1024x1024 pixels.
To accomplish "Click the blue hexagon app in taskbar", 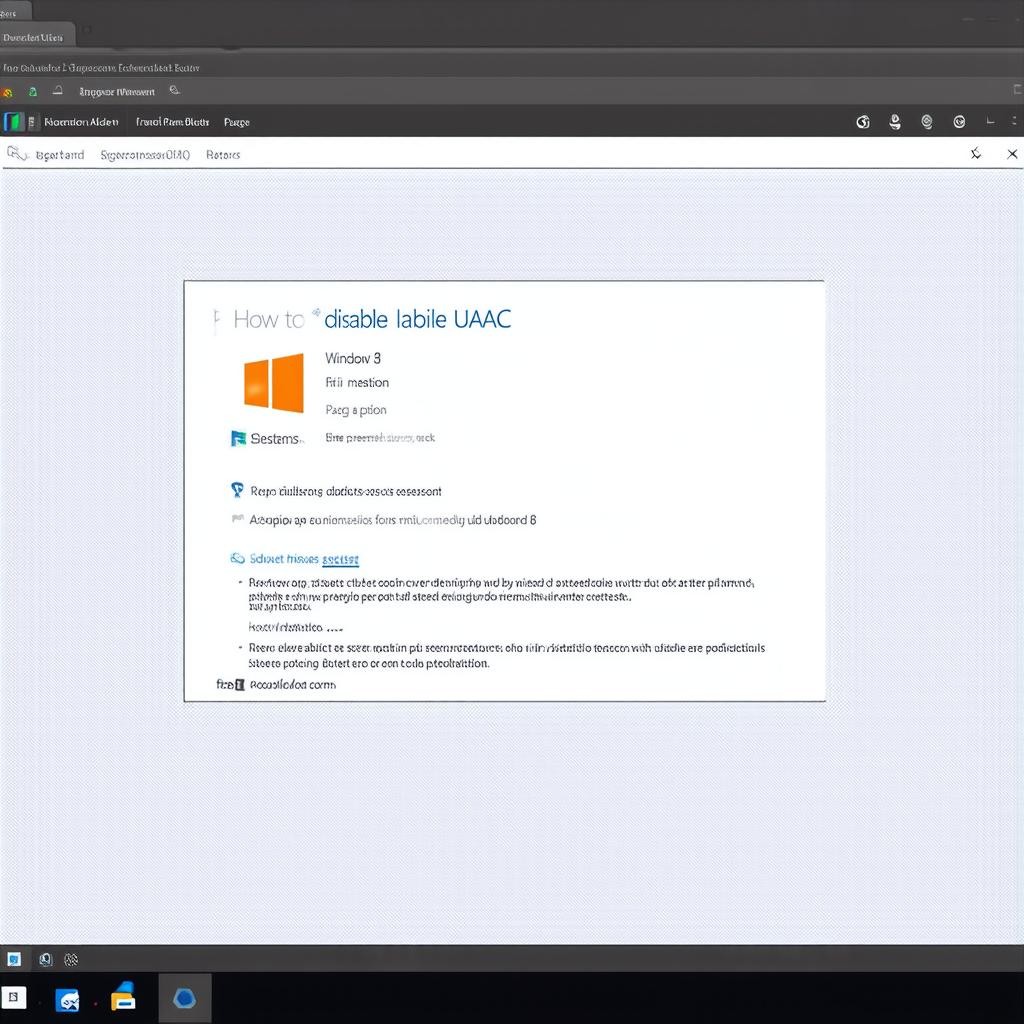I will pos(184,998).
